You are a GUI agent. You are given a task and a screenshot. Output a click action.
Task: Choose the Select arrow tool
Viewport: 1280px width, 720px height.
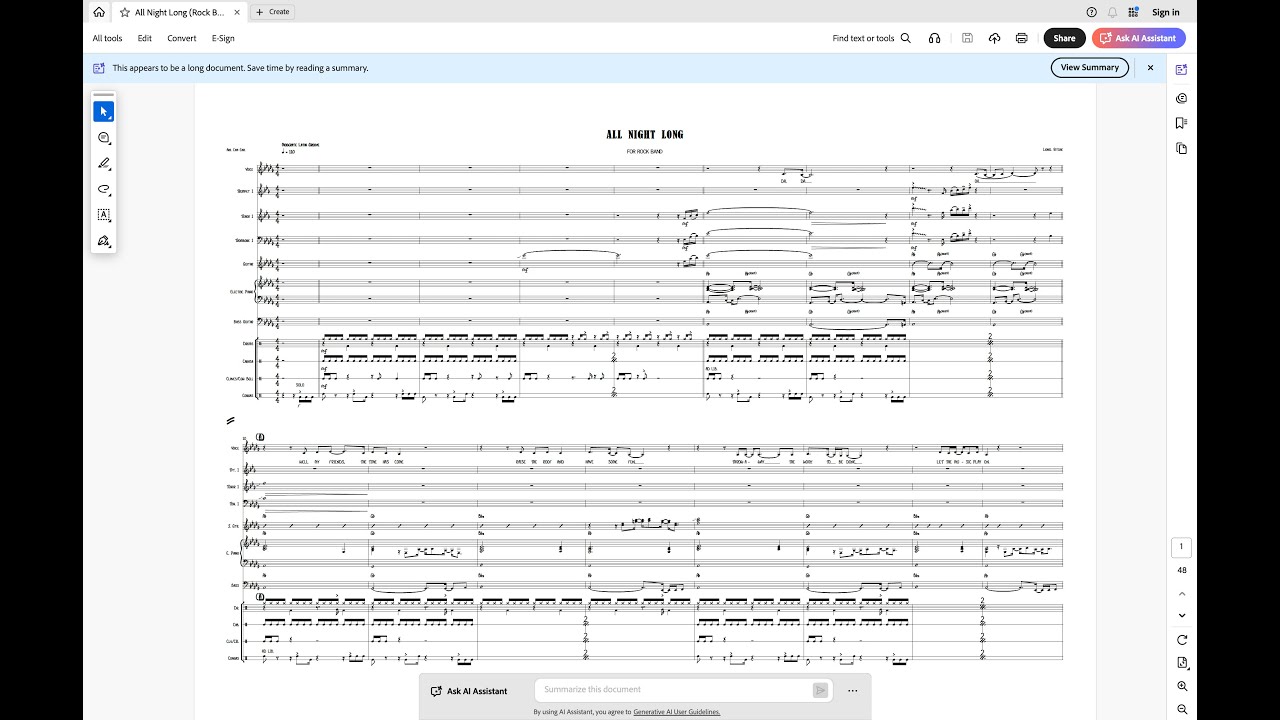click(103, 111)
